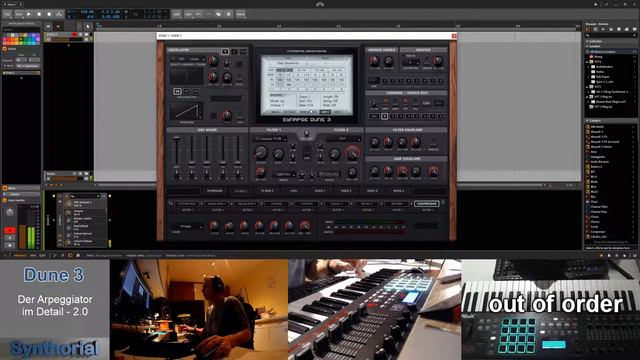Click the transport Stop button
Viewport: 640px width, 360px height.
(39, 14)
